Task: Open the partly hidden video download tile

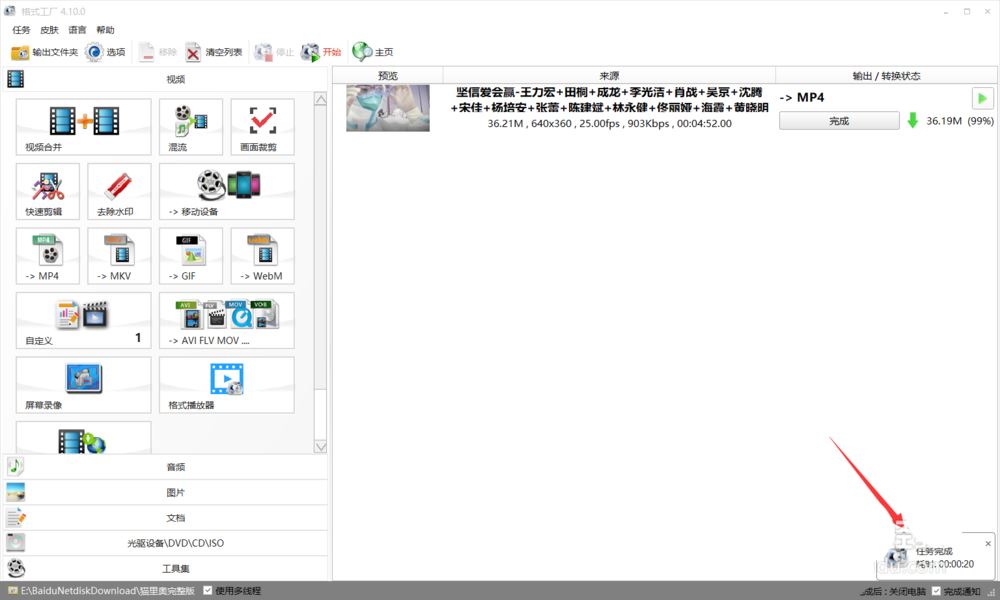Action: point(84,437)
